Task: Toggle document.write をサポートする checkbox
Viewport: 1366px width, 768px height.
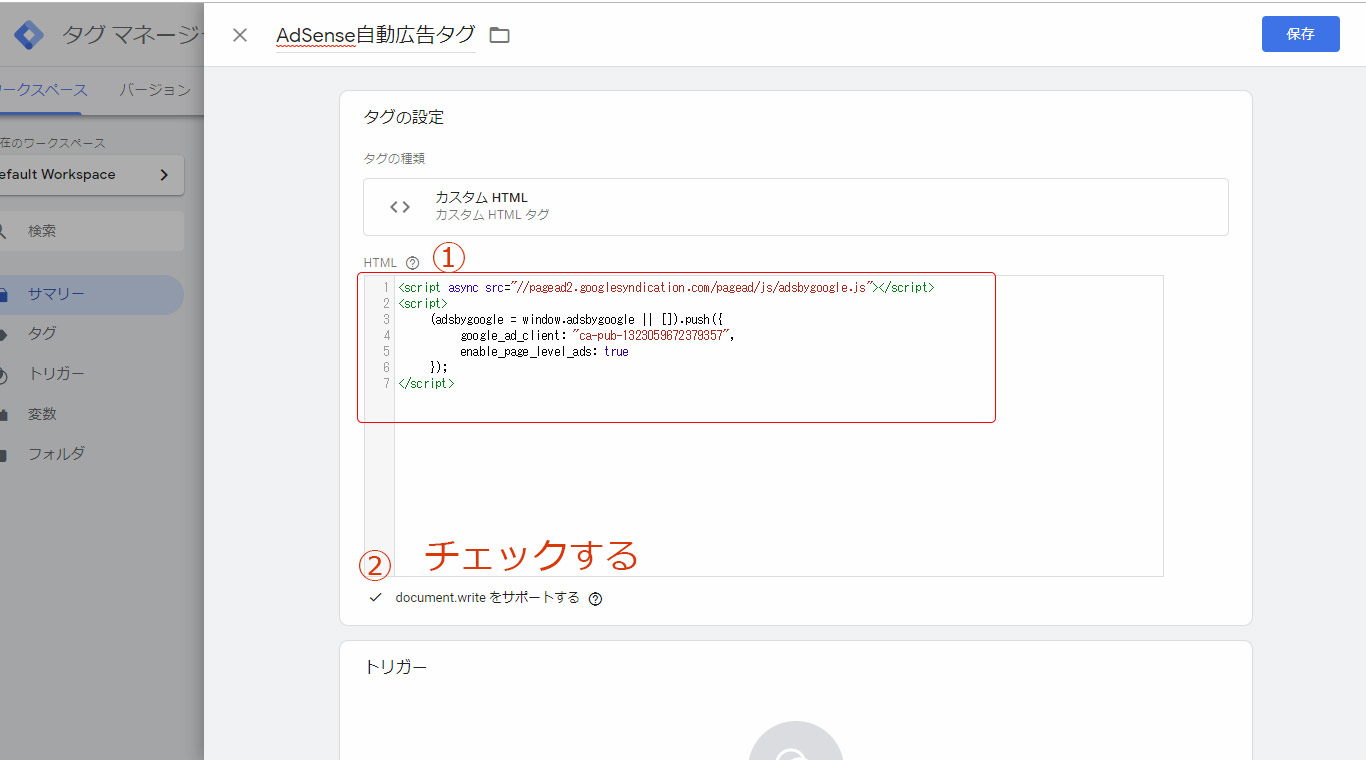Action: pos(376,598)
